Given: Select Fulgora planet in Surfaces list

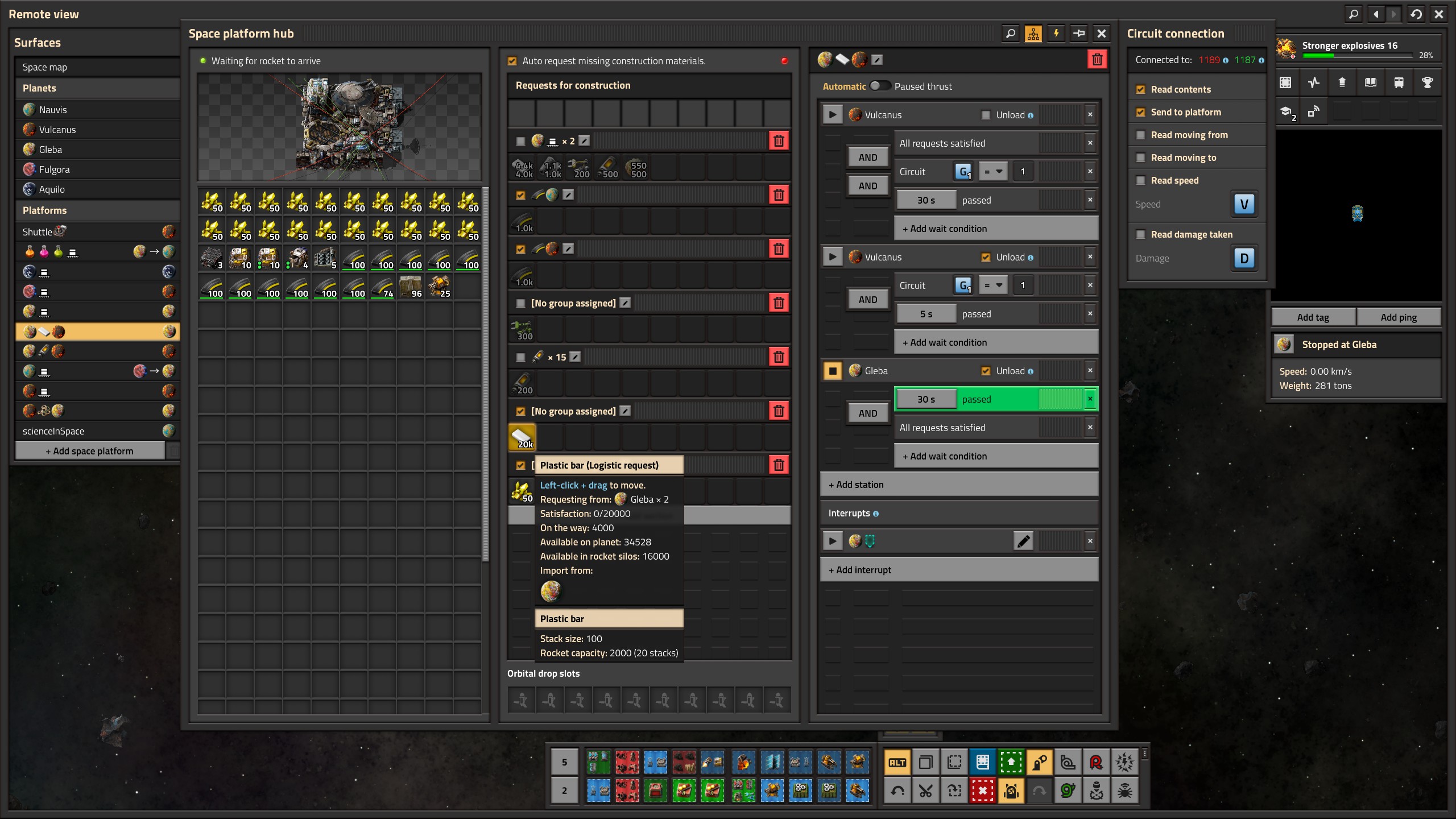Looking at the screenshot, I should (97, 169).
